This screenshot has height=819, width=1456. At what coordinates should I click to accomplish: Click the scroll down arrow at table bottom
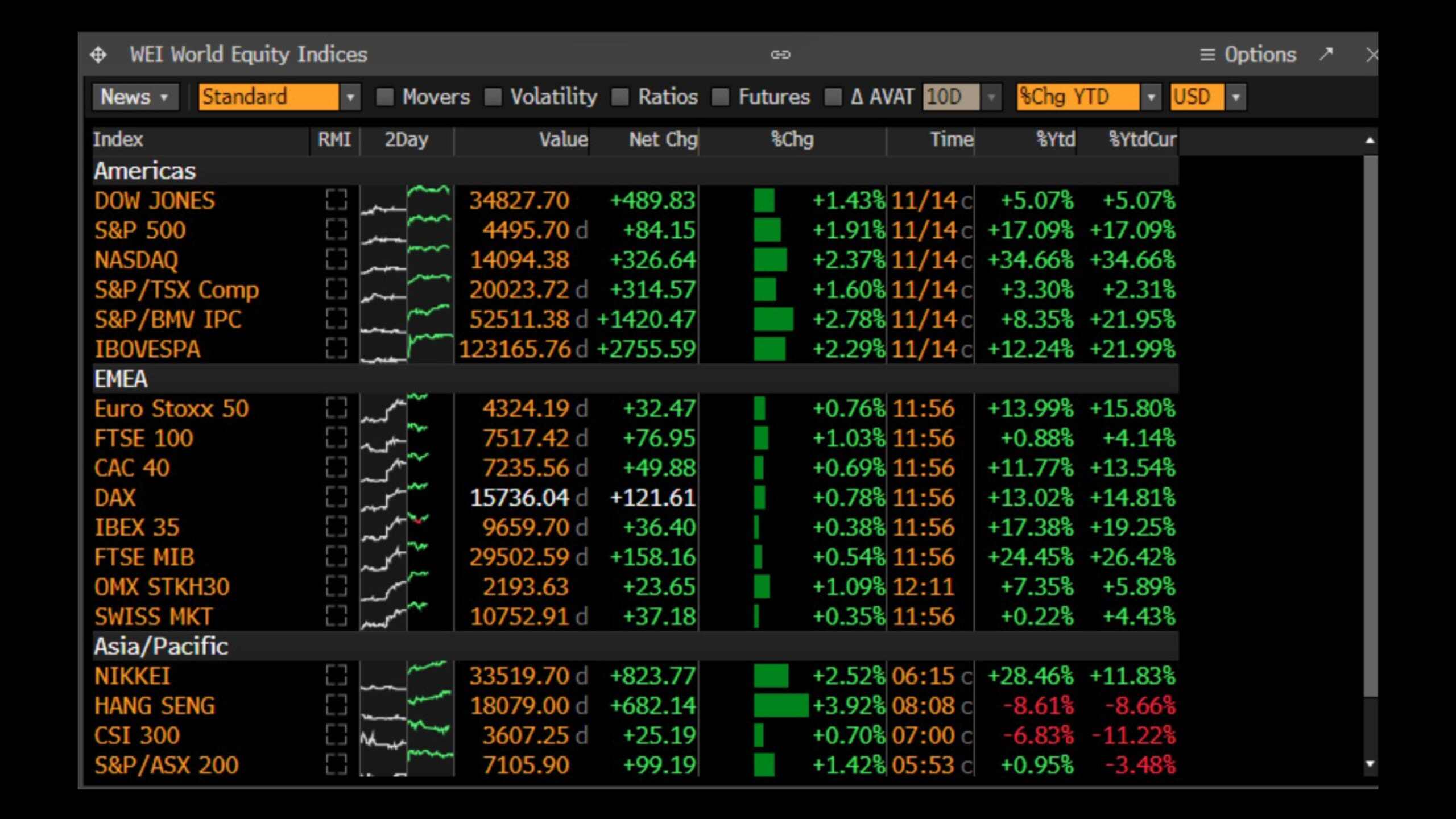pyautogui.click(x=1370, y=764)
